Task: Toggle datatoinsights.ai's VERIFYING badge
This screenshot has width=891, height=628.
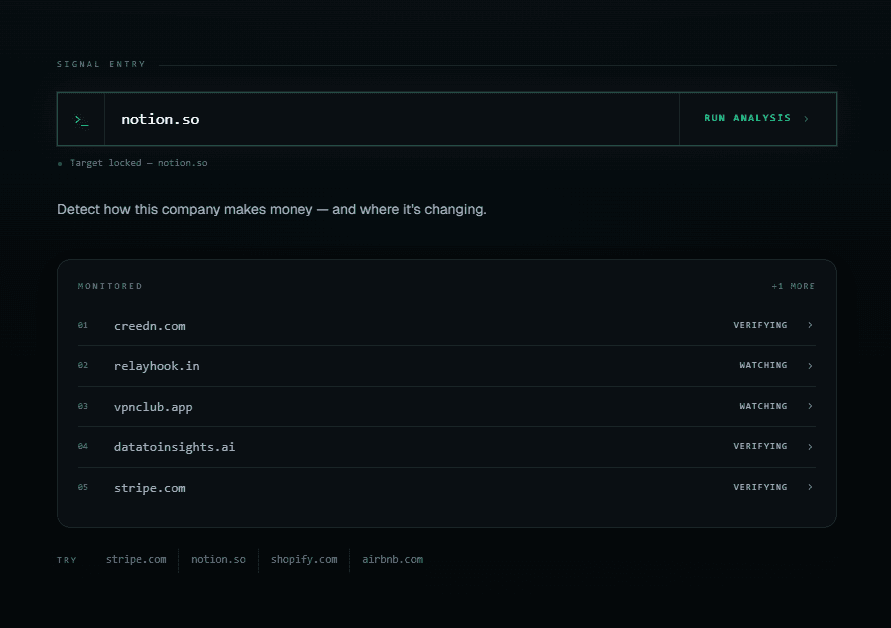Action: coord(761,446)
